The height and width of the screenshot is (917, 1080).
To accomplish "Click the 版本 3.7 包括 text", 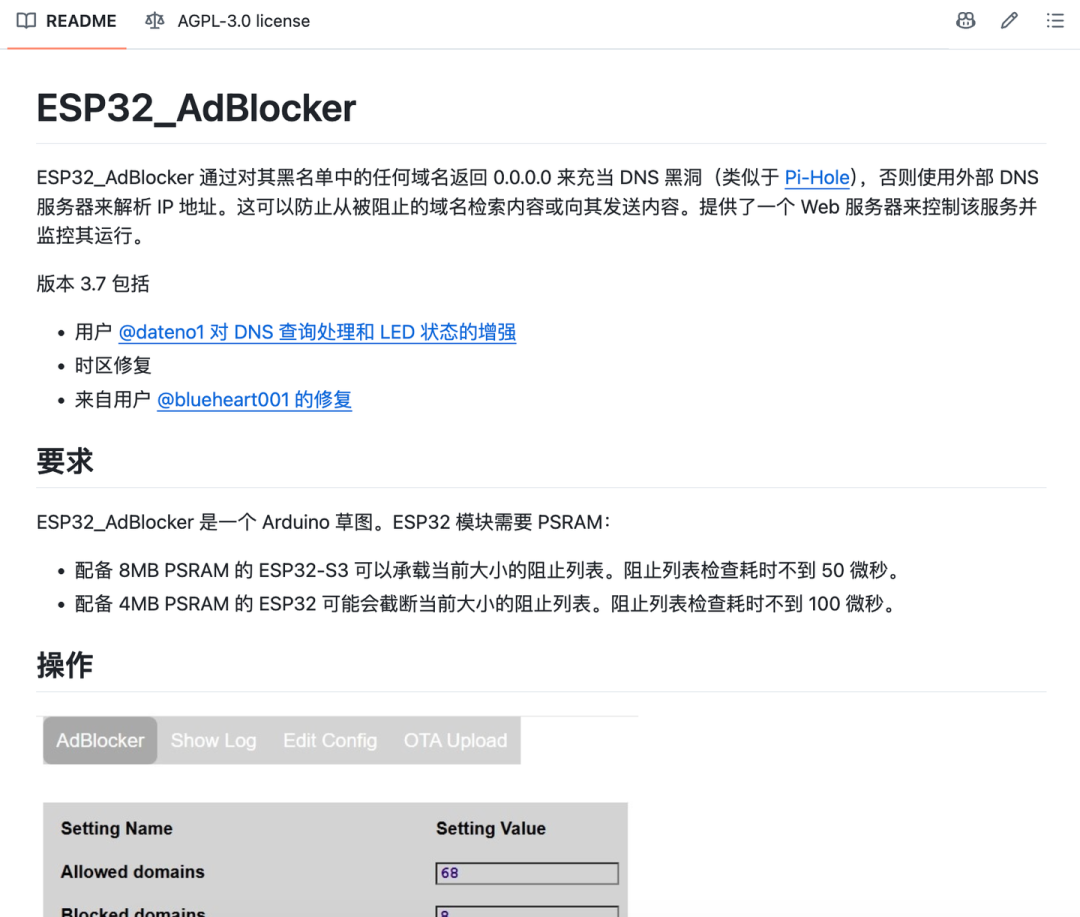I will coord(93,284).
